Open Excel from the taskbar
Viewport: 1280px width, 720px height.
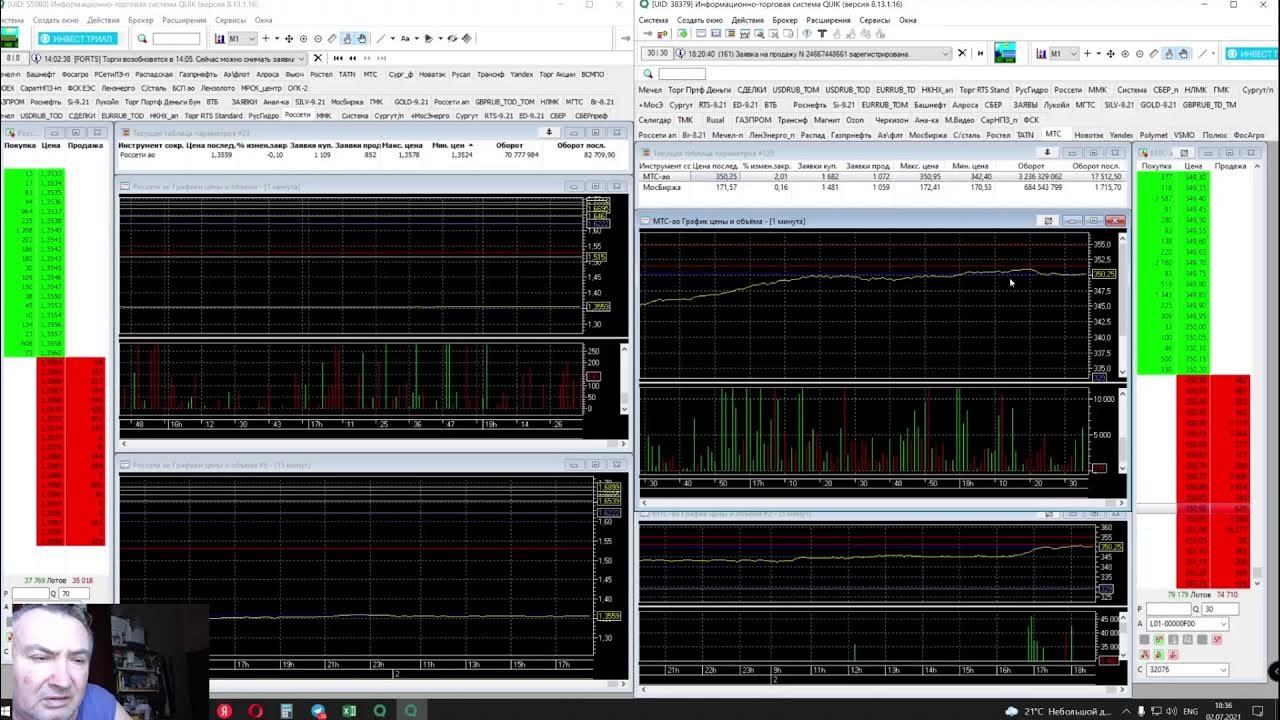click(x=349, y=711)
